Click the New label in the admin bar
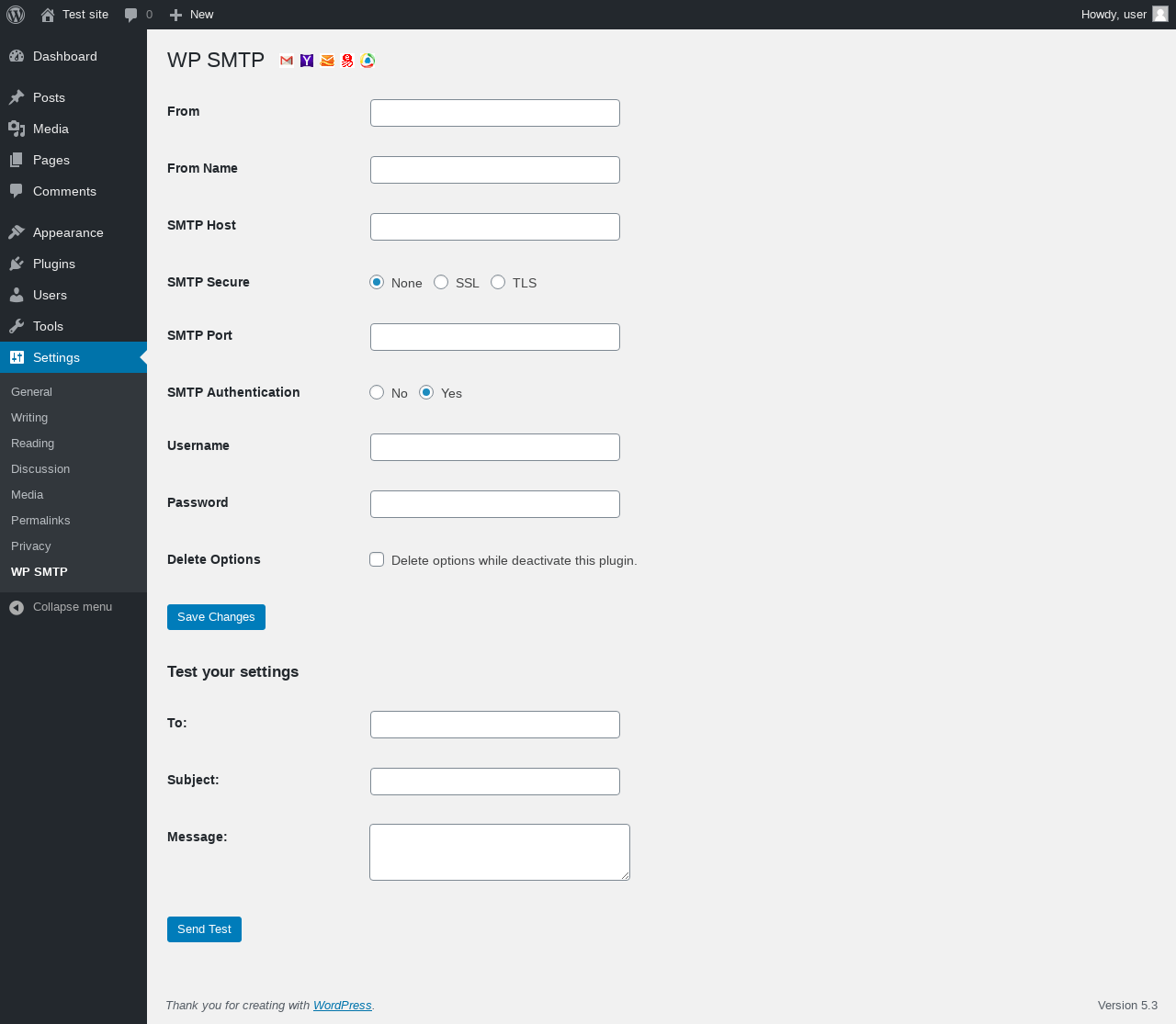1176x1024 pixels. click(201, 15)
